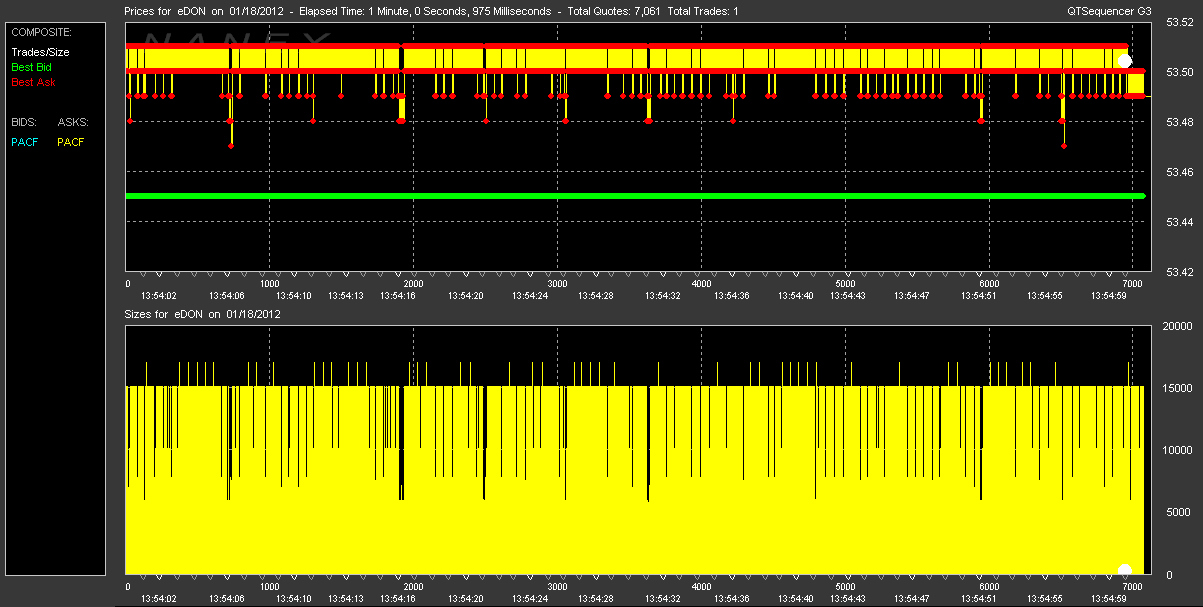Click the COMPOSITE: legend heading
The height and width of the screenshot is (607, 1203).
click(41, 32)
